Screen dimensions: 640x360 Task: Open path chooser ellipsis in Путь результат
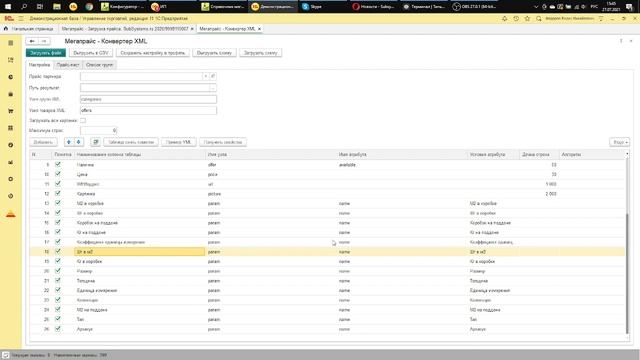(213, 88)
